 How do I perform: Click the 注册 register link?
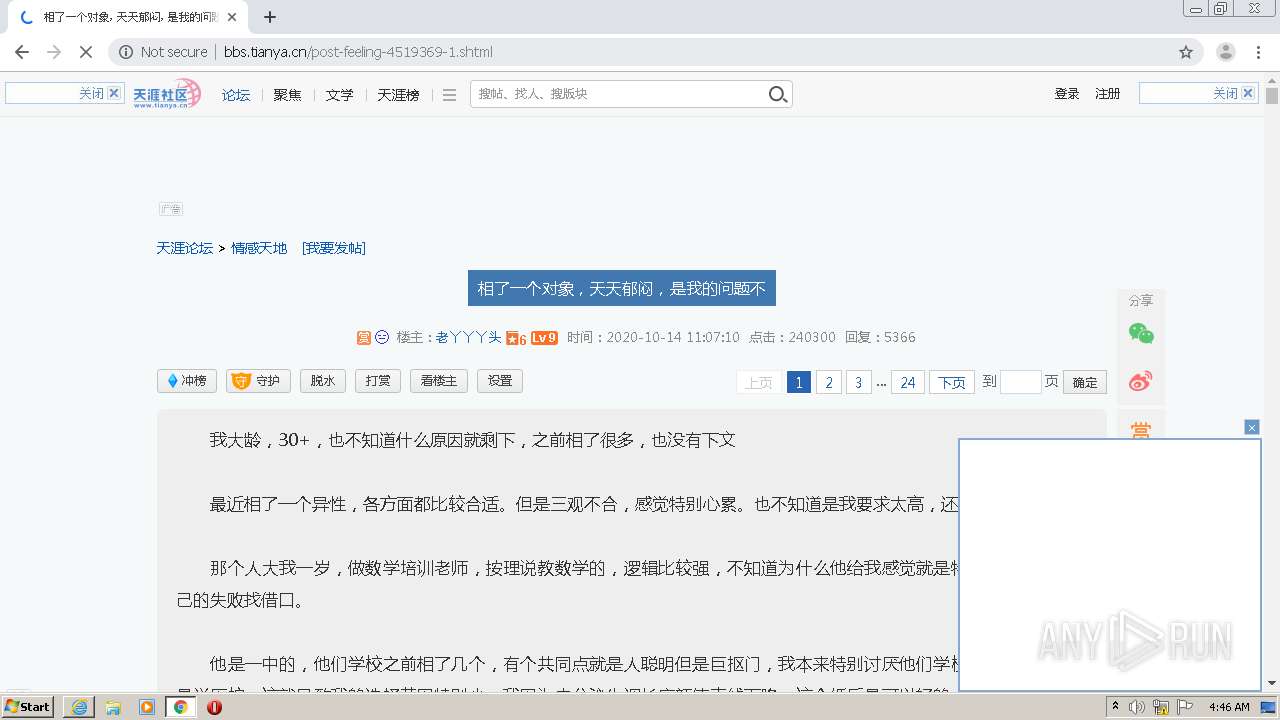pos(1107,93)
